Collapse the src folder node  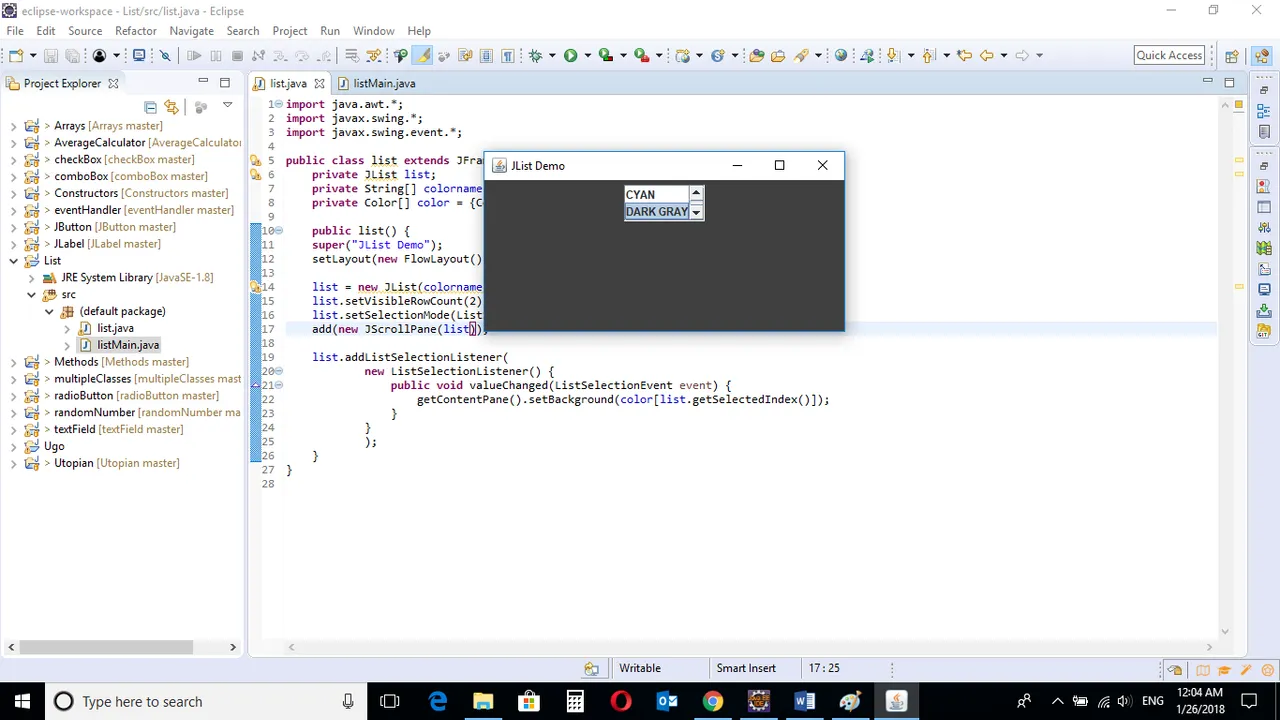pyautogui.click(x=32, y=295)
